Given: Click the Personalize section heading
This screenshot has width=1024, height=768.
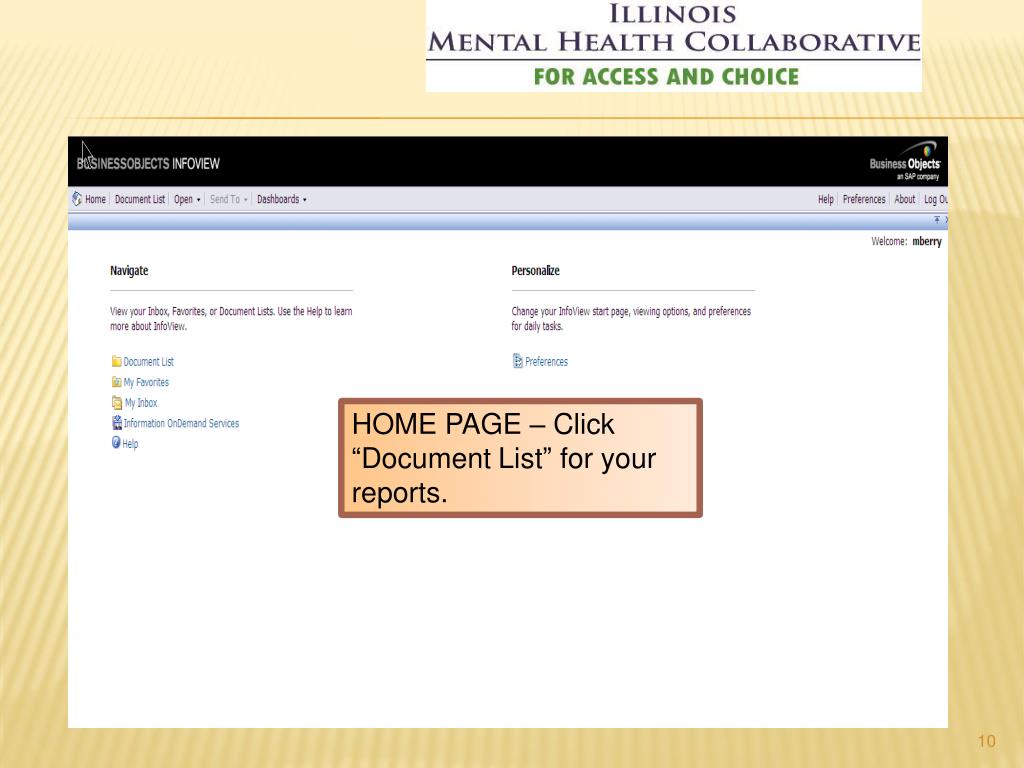Looking at the screenshot, I should (536, 270).
